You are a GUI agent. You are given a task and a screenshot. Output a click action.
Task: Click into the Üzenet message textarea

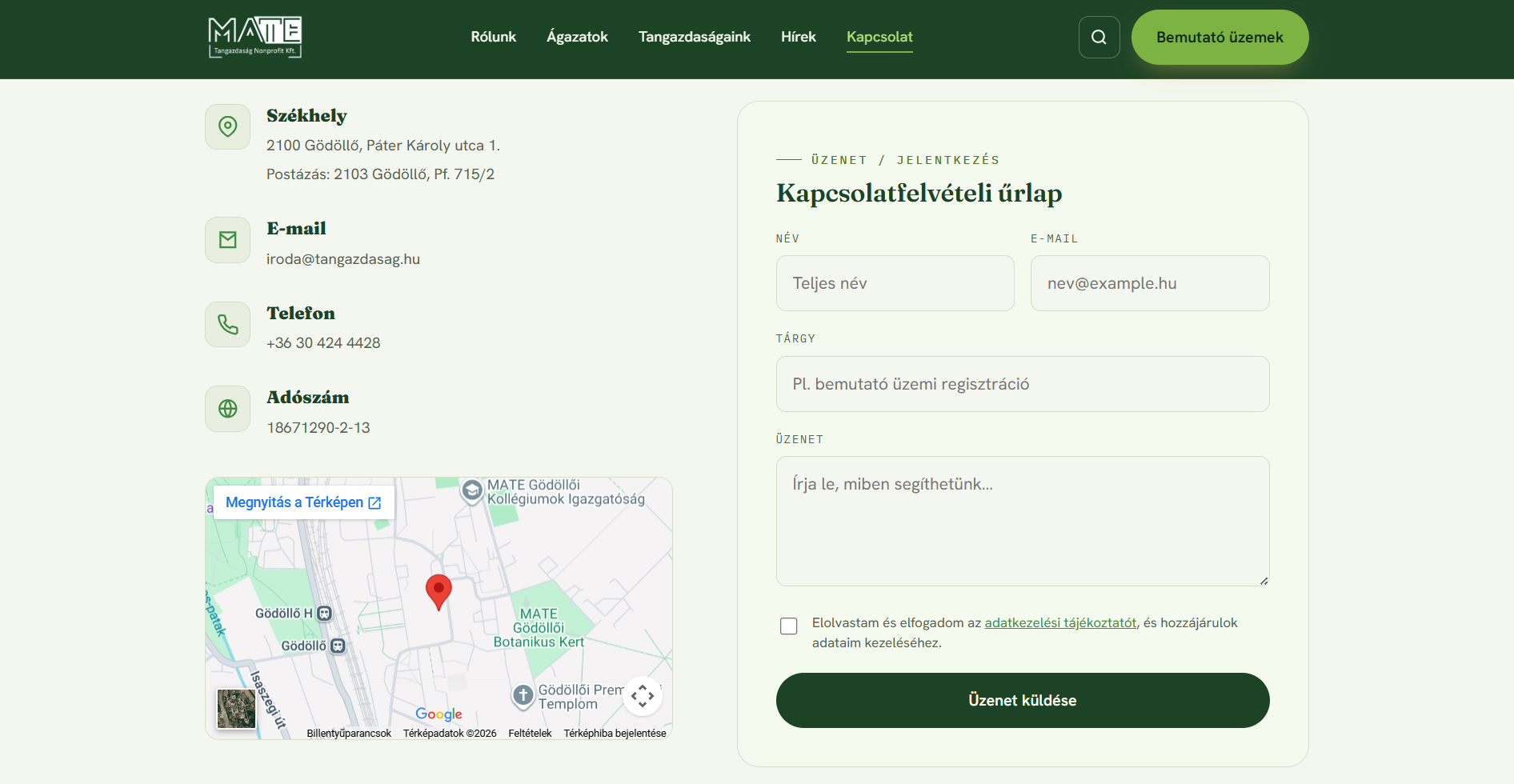click(x=1023, y=521)
